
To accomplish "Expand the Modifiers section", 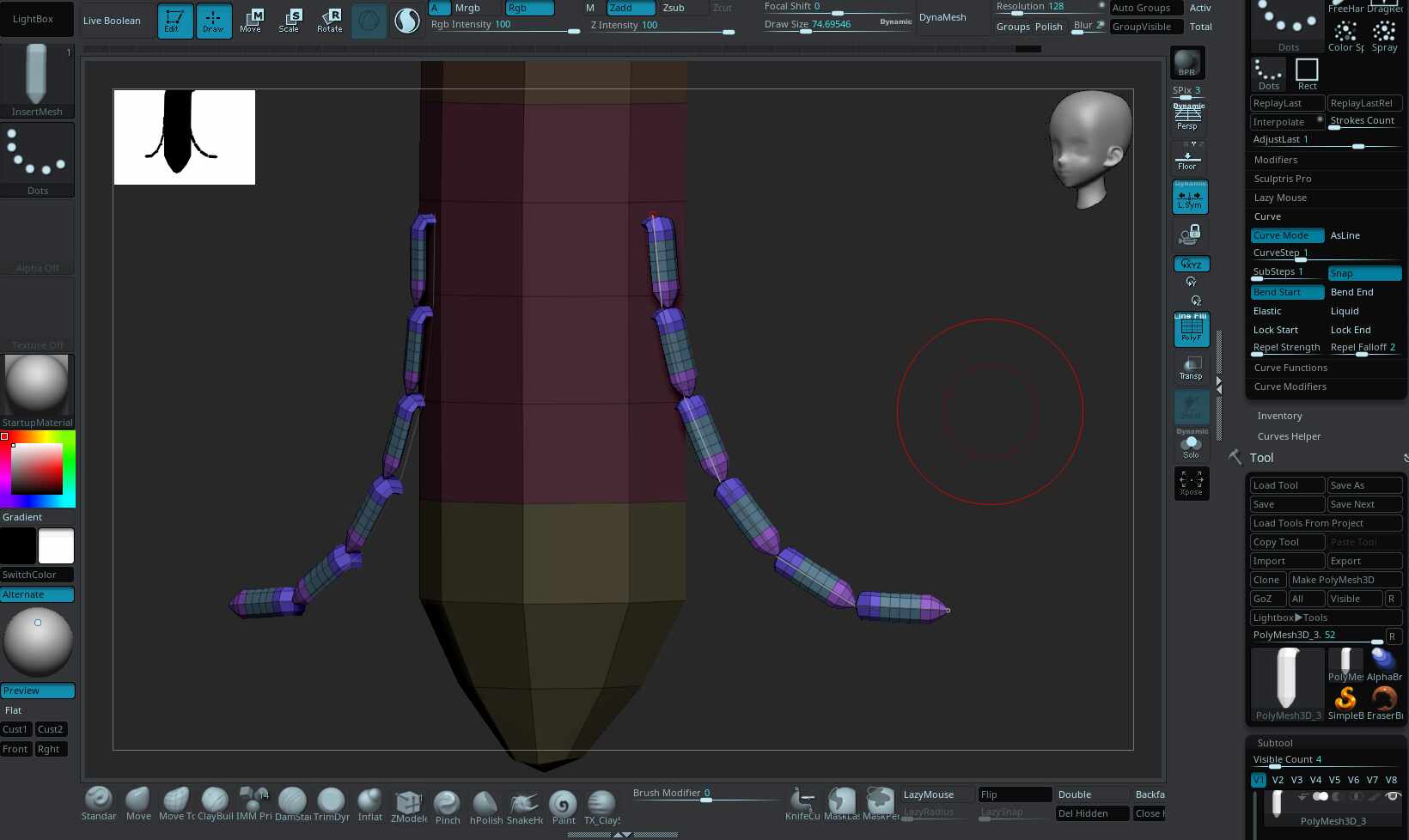I will (x=1276, y=160).
